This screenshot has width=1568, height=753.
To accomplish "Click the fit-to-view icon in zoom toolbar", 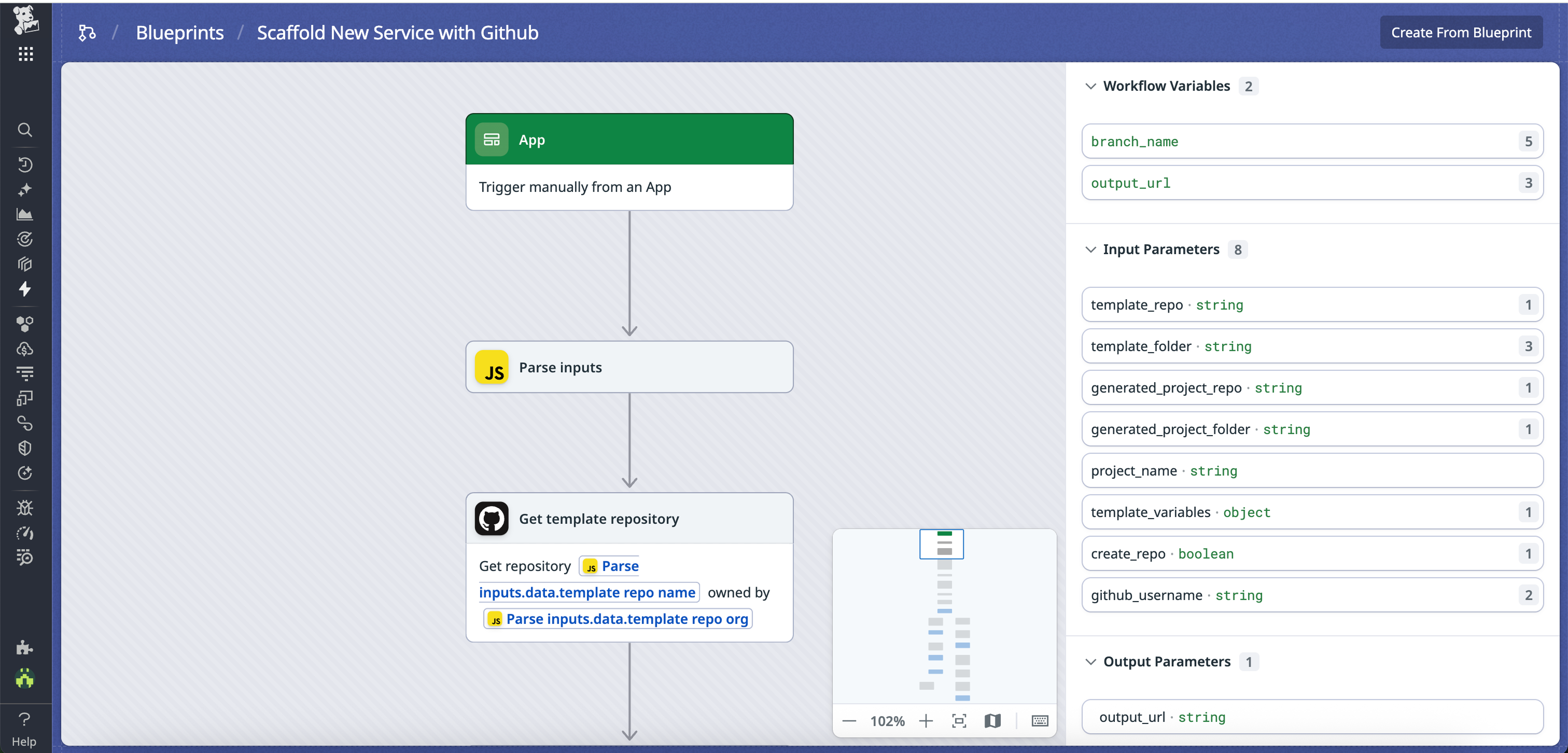I will click(x=959, y=721).
